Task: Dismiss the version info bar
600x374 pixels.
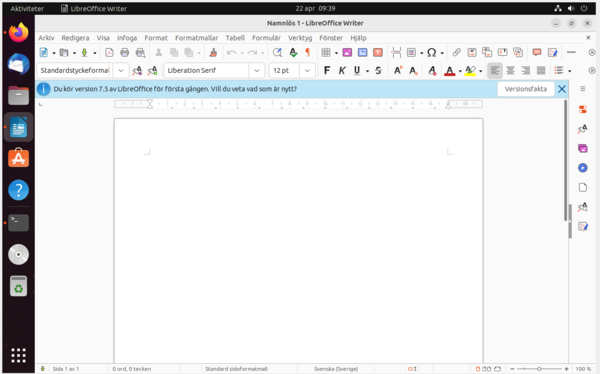Action: point(561,89)
